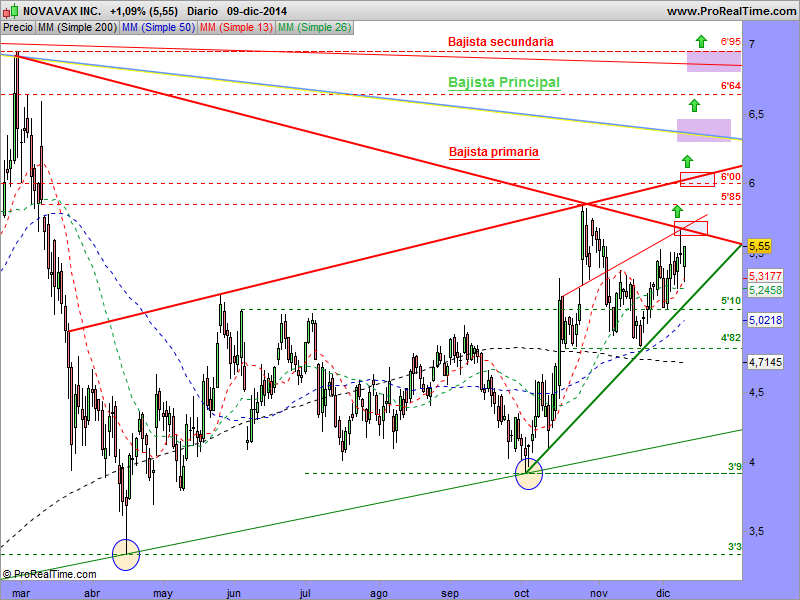
Task: Click the circle marking the April low
Action: point(126,555)
